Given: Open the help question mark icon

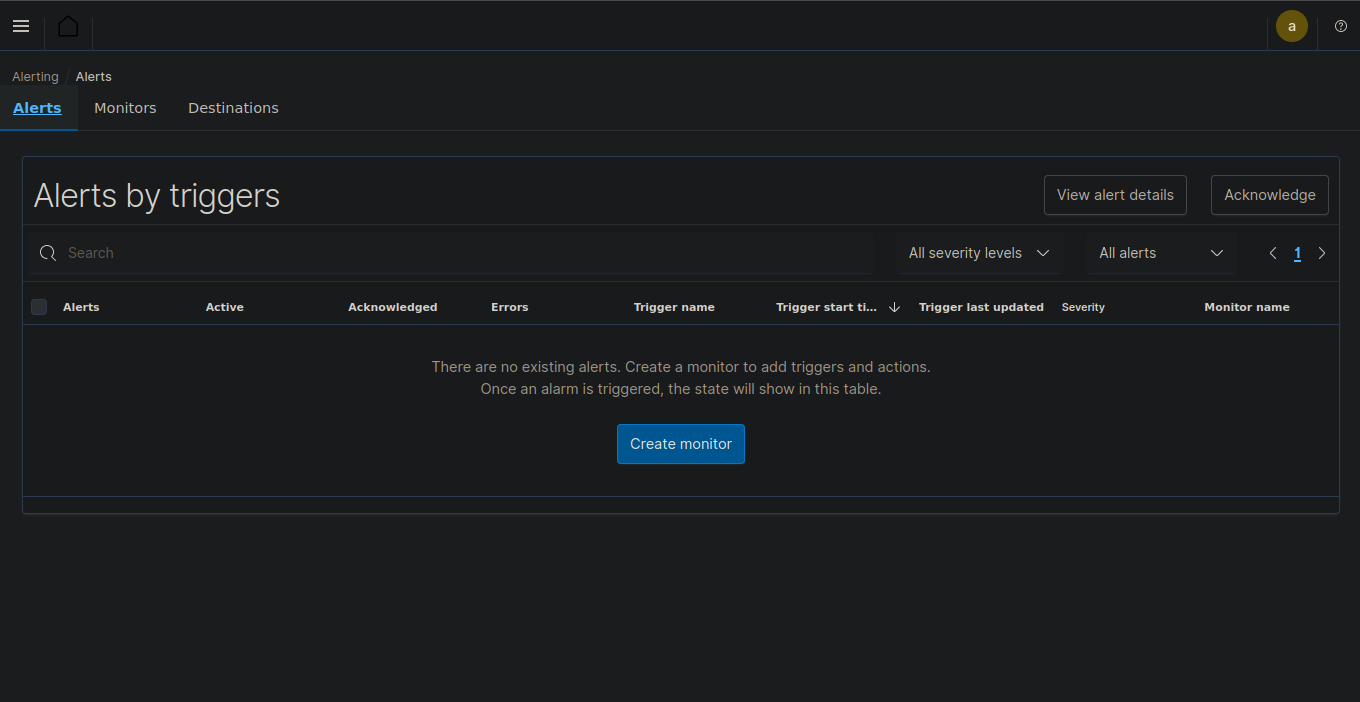Looking at the screenshot, I should pyautogui.click(x=1341, y=26).
